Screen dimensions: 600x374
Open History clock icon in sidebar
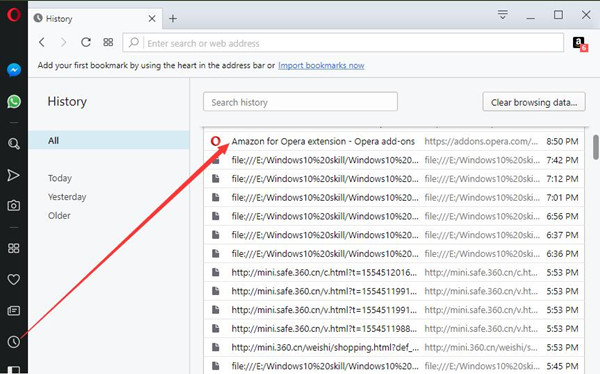(x=14, y=341)
